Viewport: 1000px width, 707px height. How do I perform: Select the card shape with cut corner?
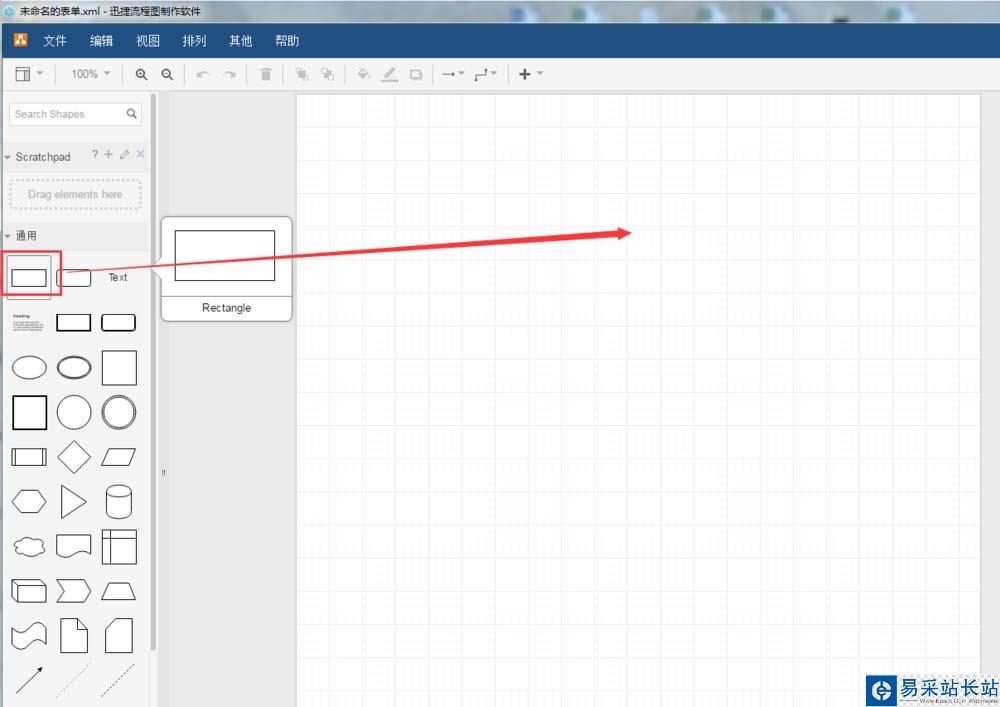tap(119, 636)
